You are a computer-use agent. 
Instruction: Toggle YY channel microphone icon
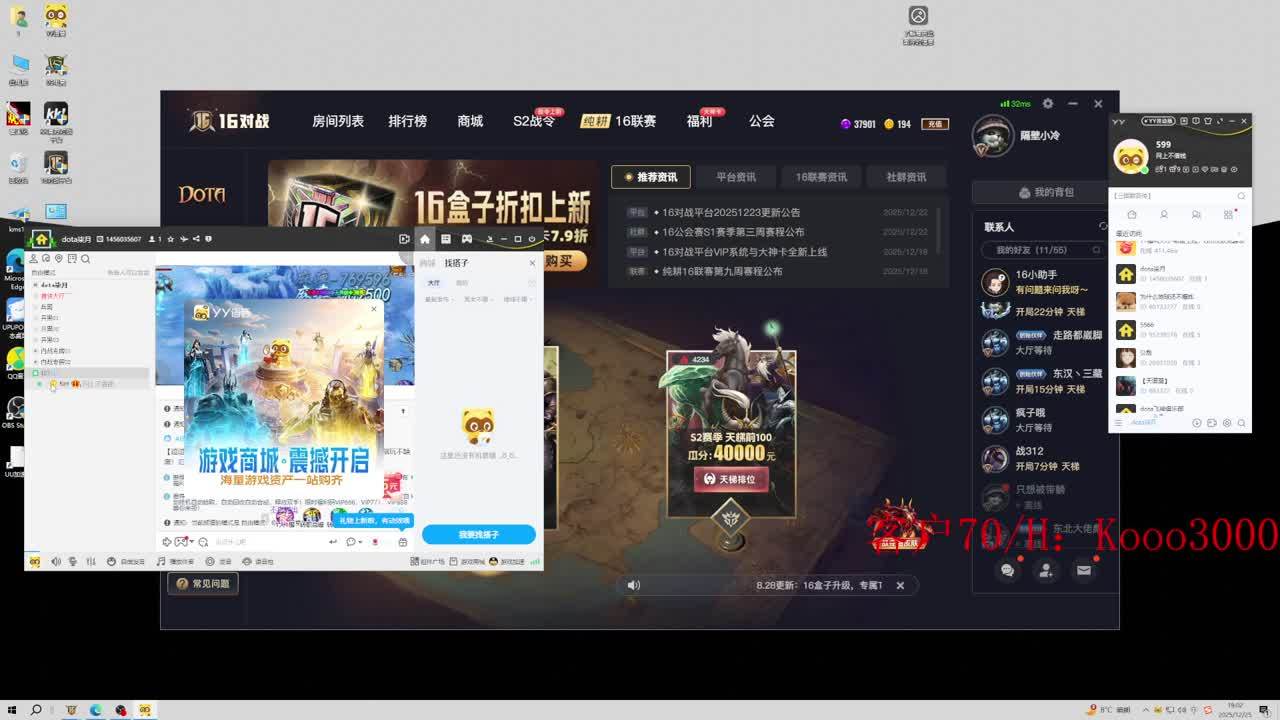tap(73, 562)
